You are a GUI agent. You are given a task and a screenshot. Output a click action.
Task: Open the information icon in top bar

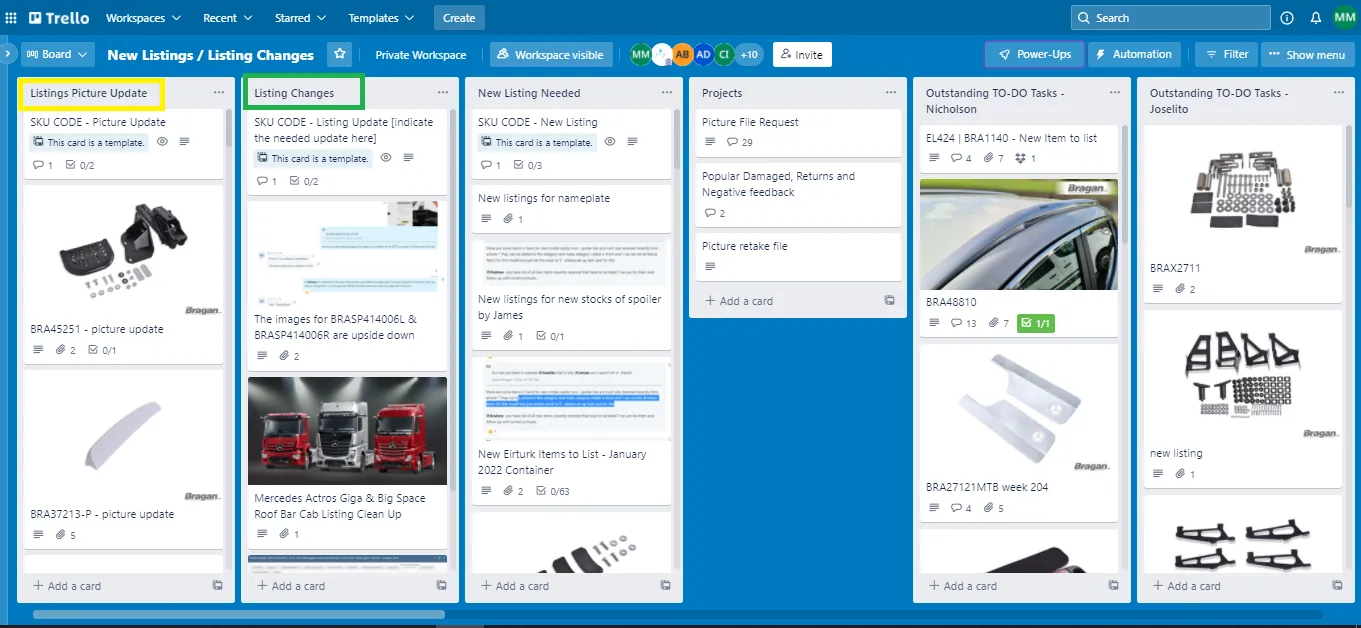click(1287, 18)
